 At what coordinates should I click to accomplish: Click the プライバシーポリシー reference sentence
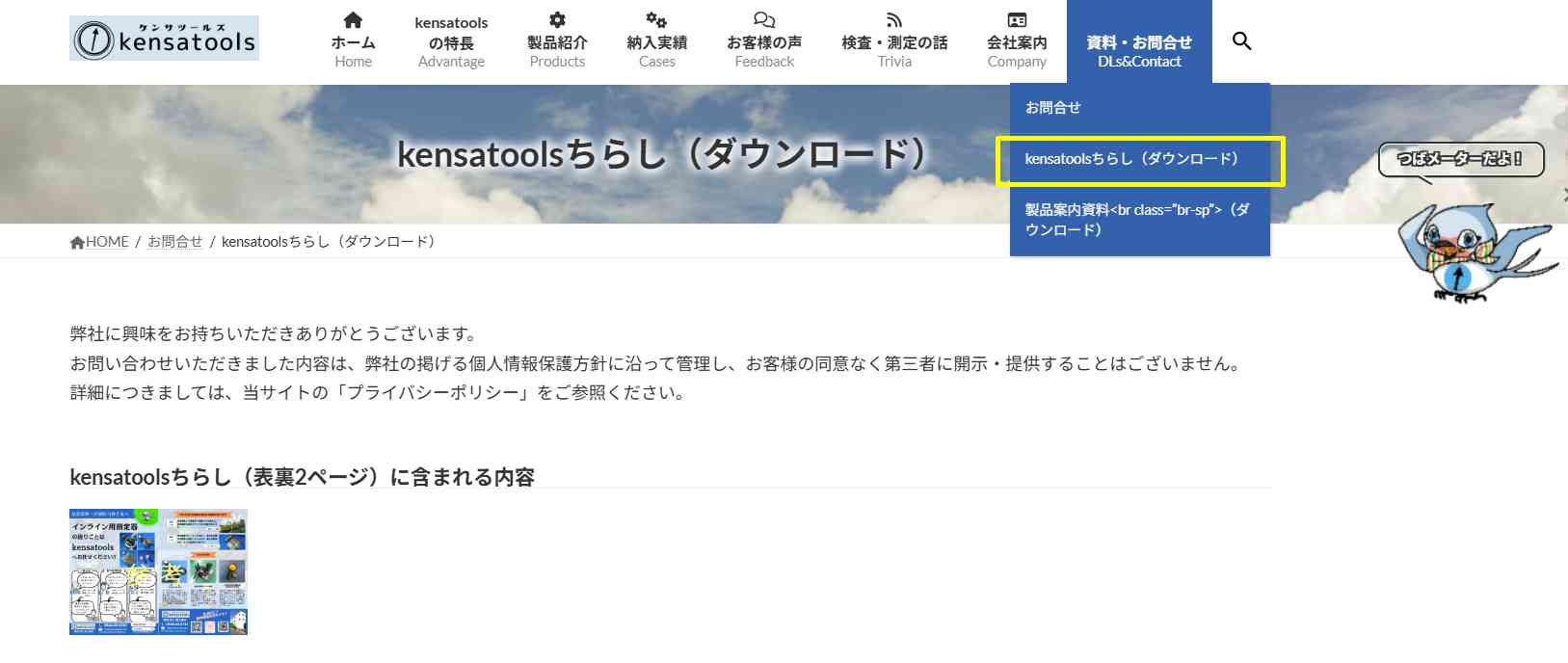[377, 393]
